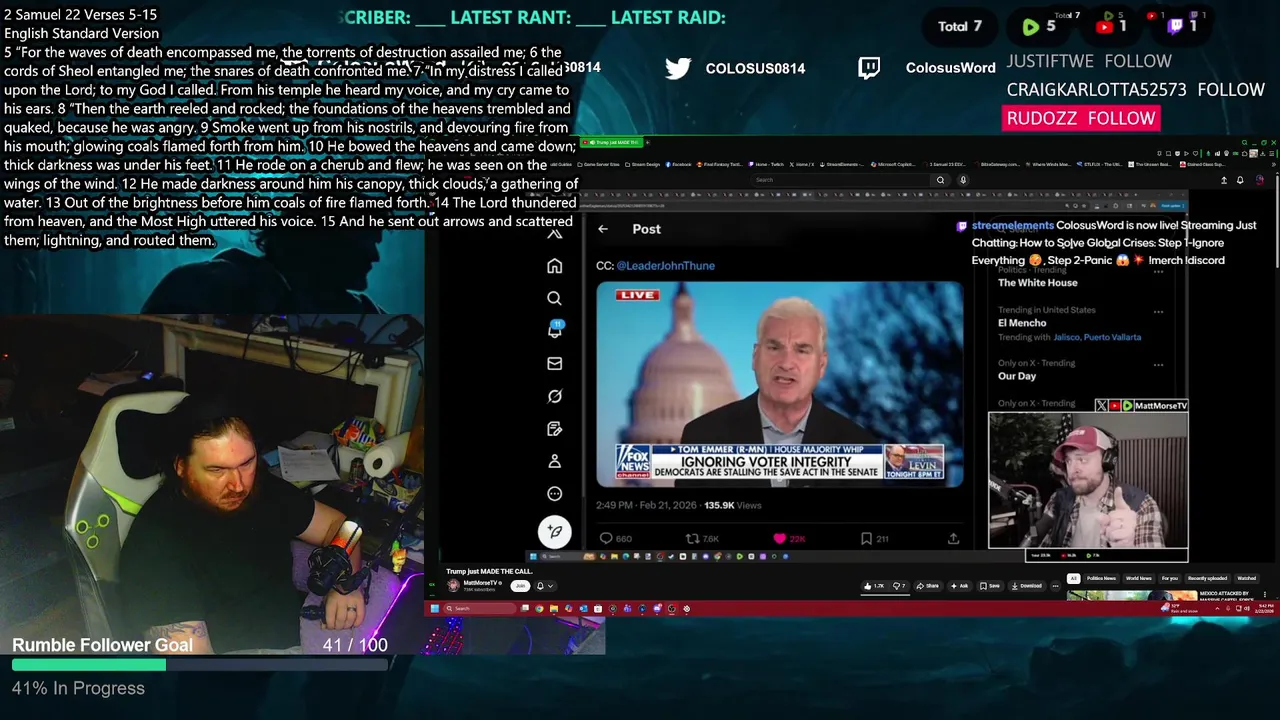Open El Mencho trending topic

click(1022, 323)
